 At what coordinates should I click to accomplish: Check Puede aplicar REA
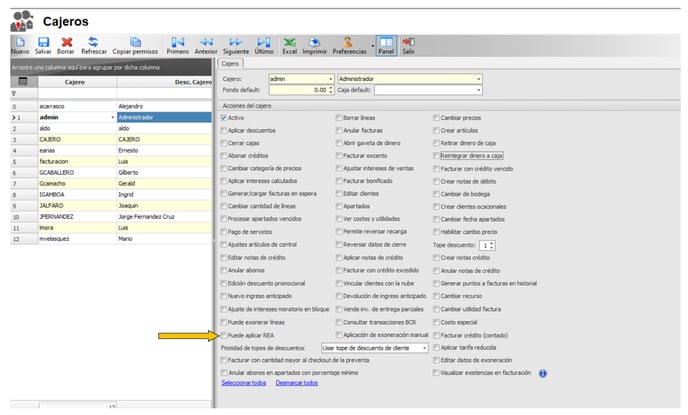point(224,336)
